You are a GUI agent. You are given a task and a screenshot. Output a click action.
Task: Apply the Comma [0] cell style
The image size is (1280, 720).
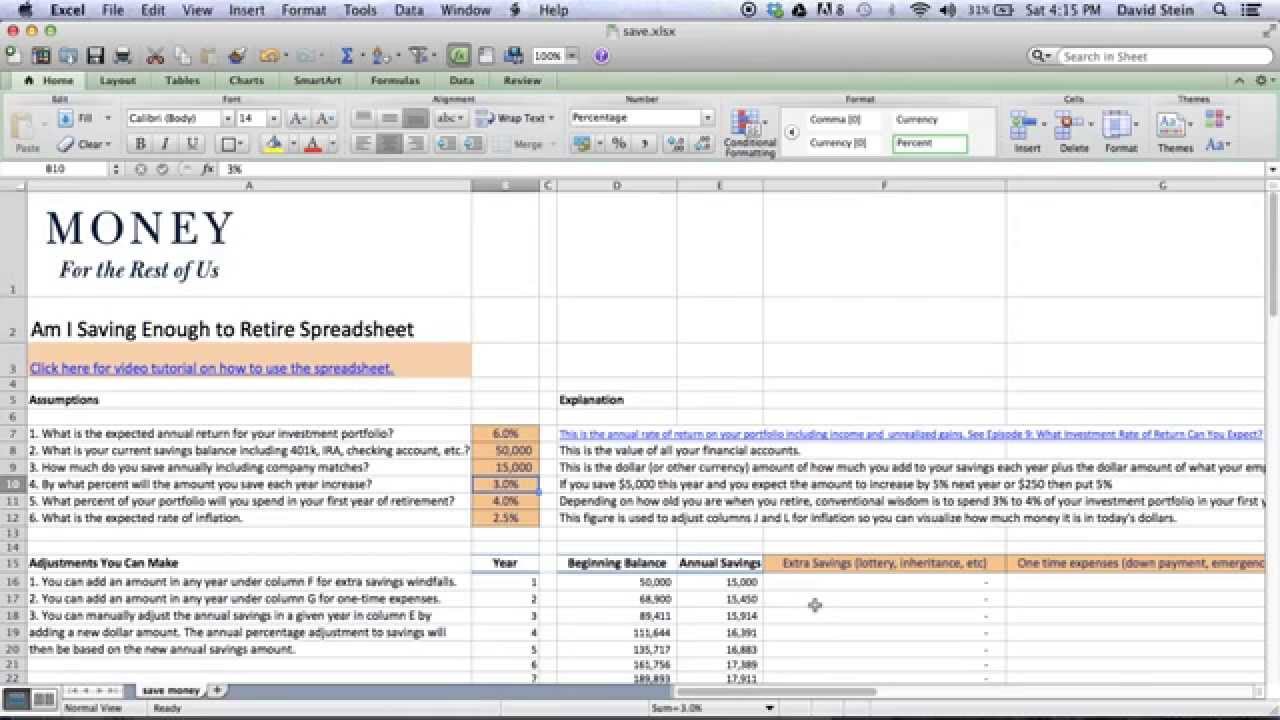(843, 119)
